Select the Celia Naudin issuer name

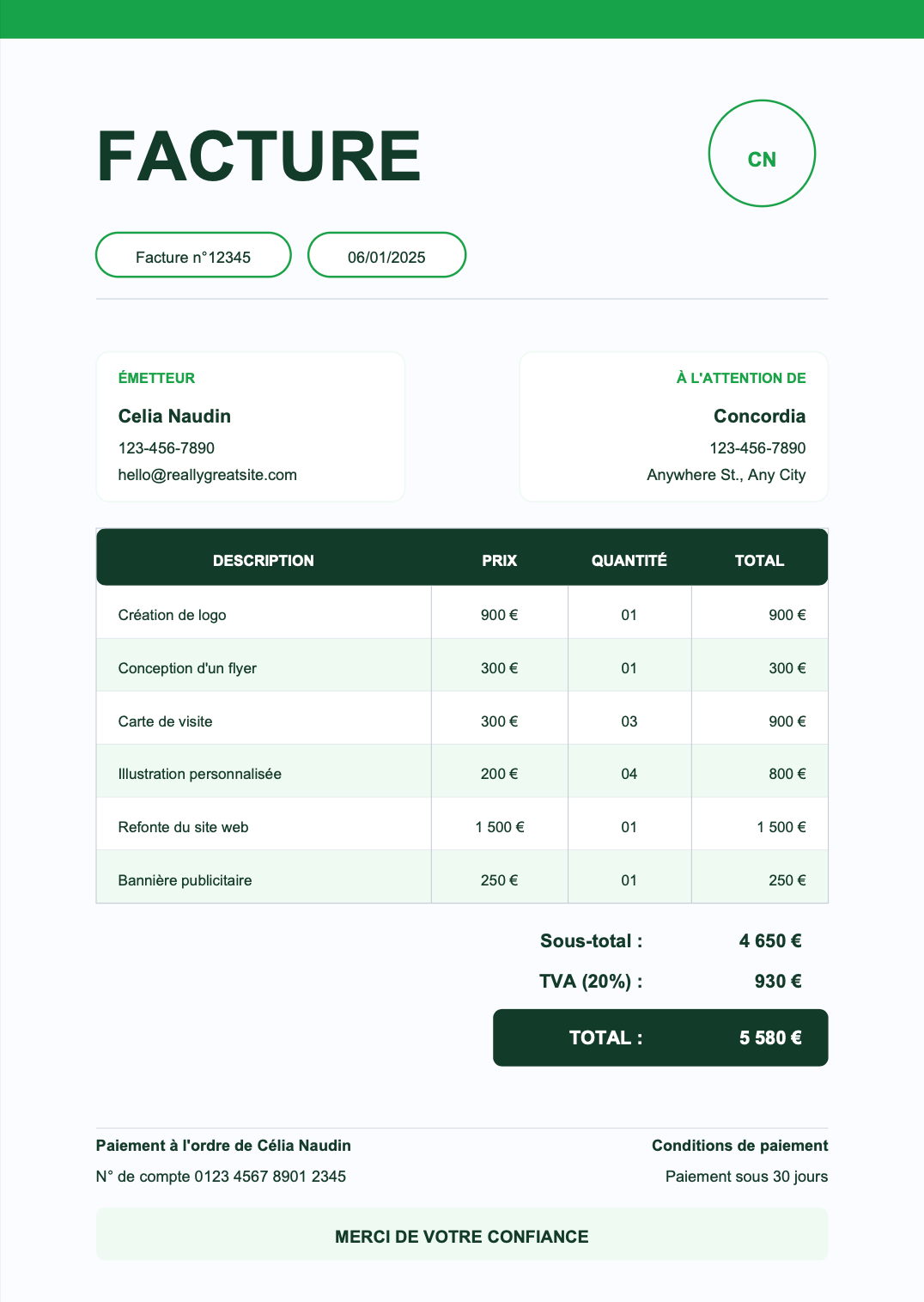[x=174, y=417]
